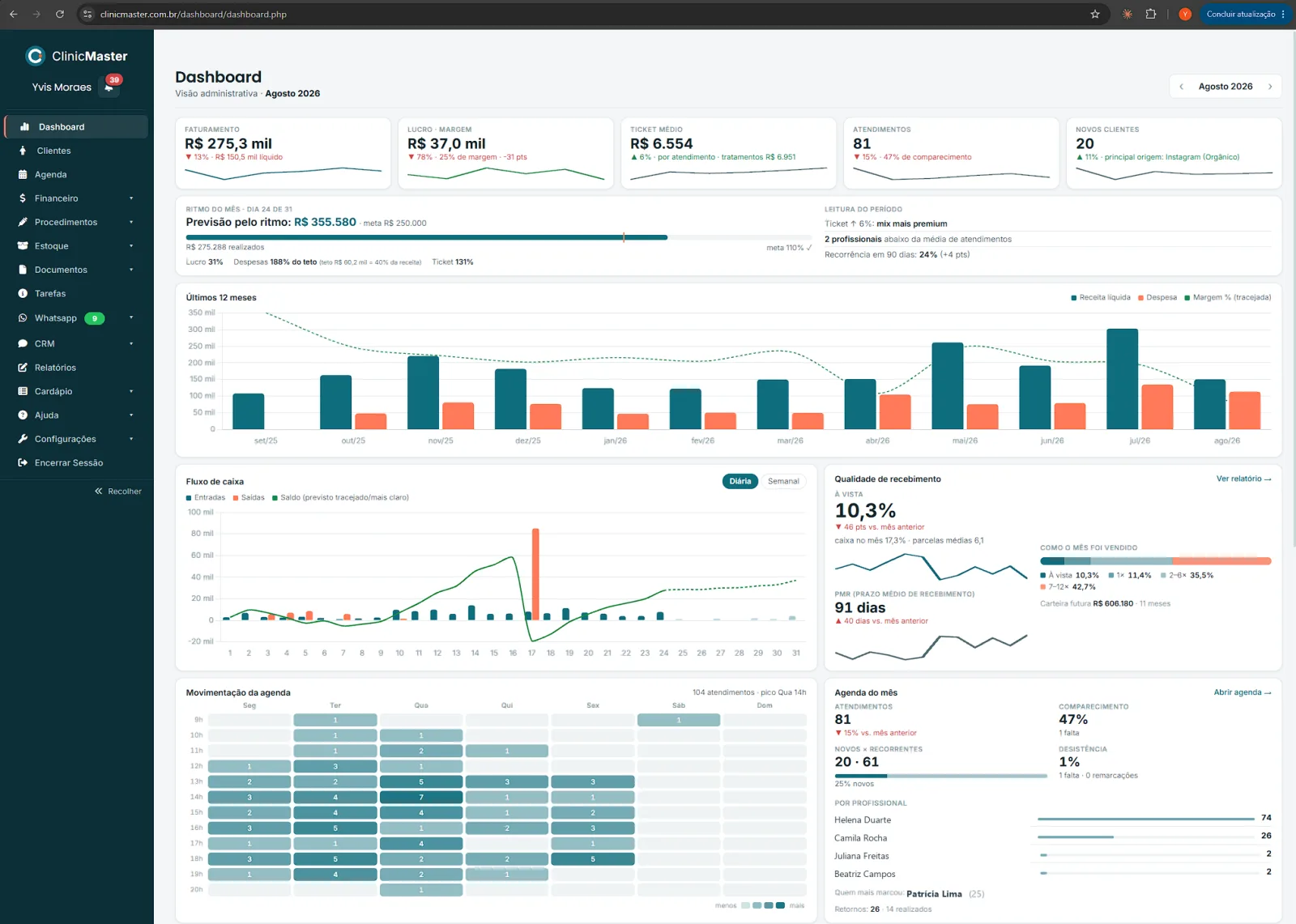Select Encerrar Sessão menu item
The width and height of the screenshot is (1296, 924).
click(x=76, y=463)
